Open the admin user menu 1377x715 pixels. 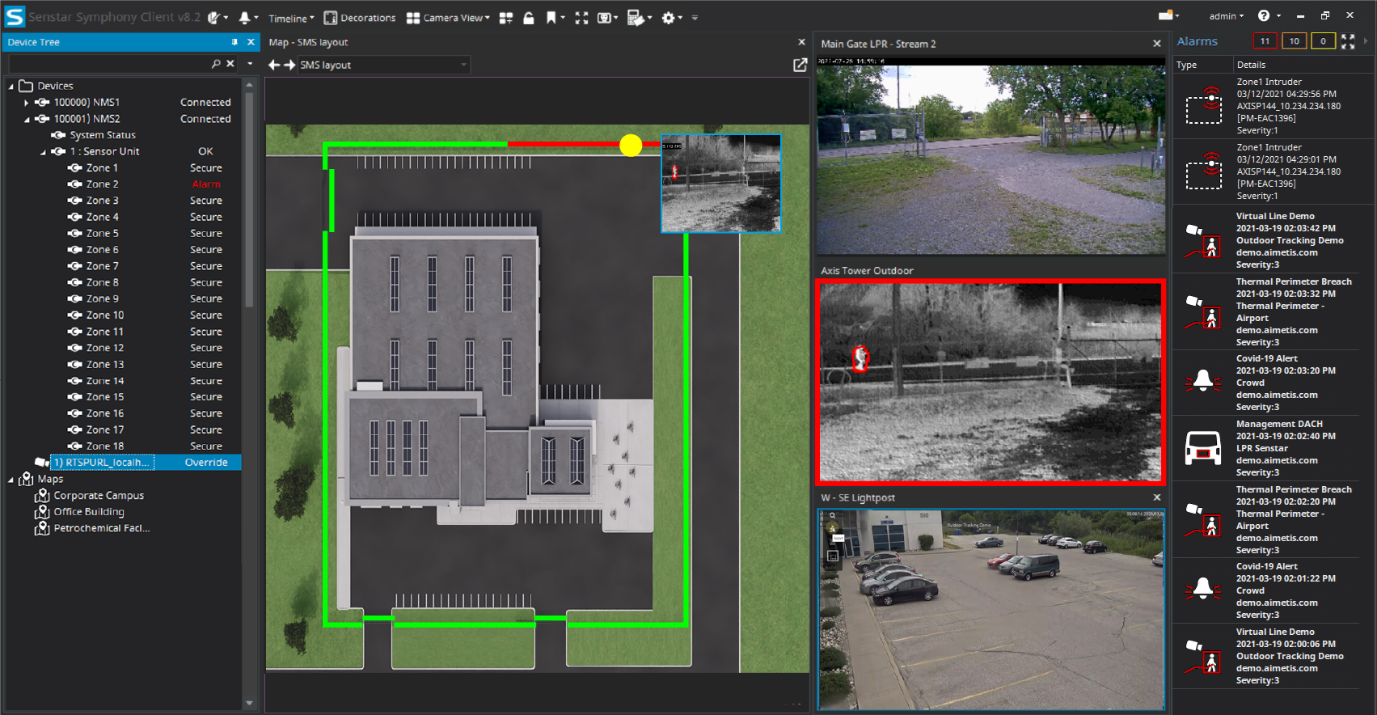[x=1226, y=16]
